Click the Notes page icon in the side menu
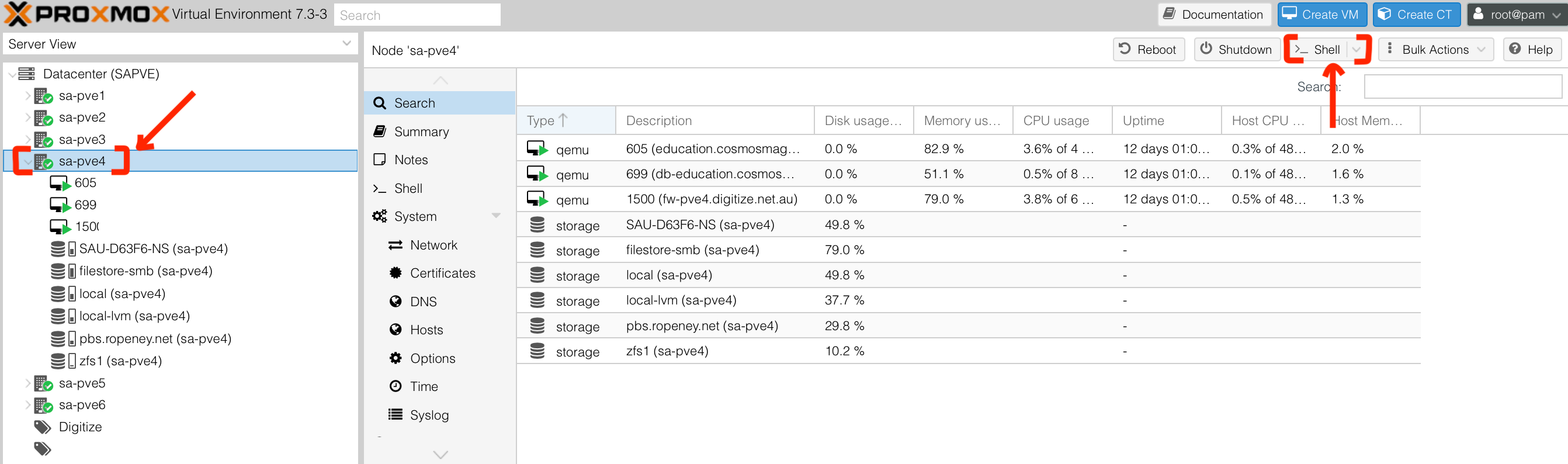 (x=379, y=160)
